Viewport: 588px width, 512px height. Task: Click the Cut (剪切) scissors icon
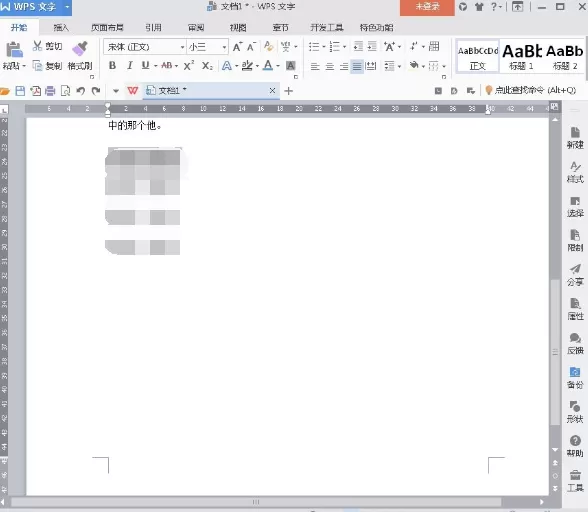tap(37, 46)
